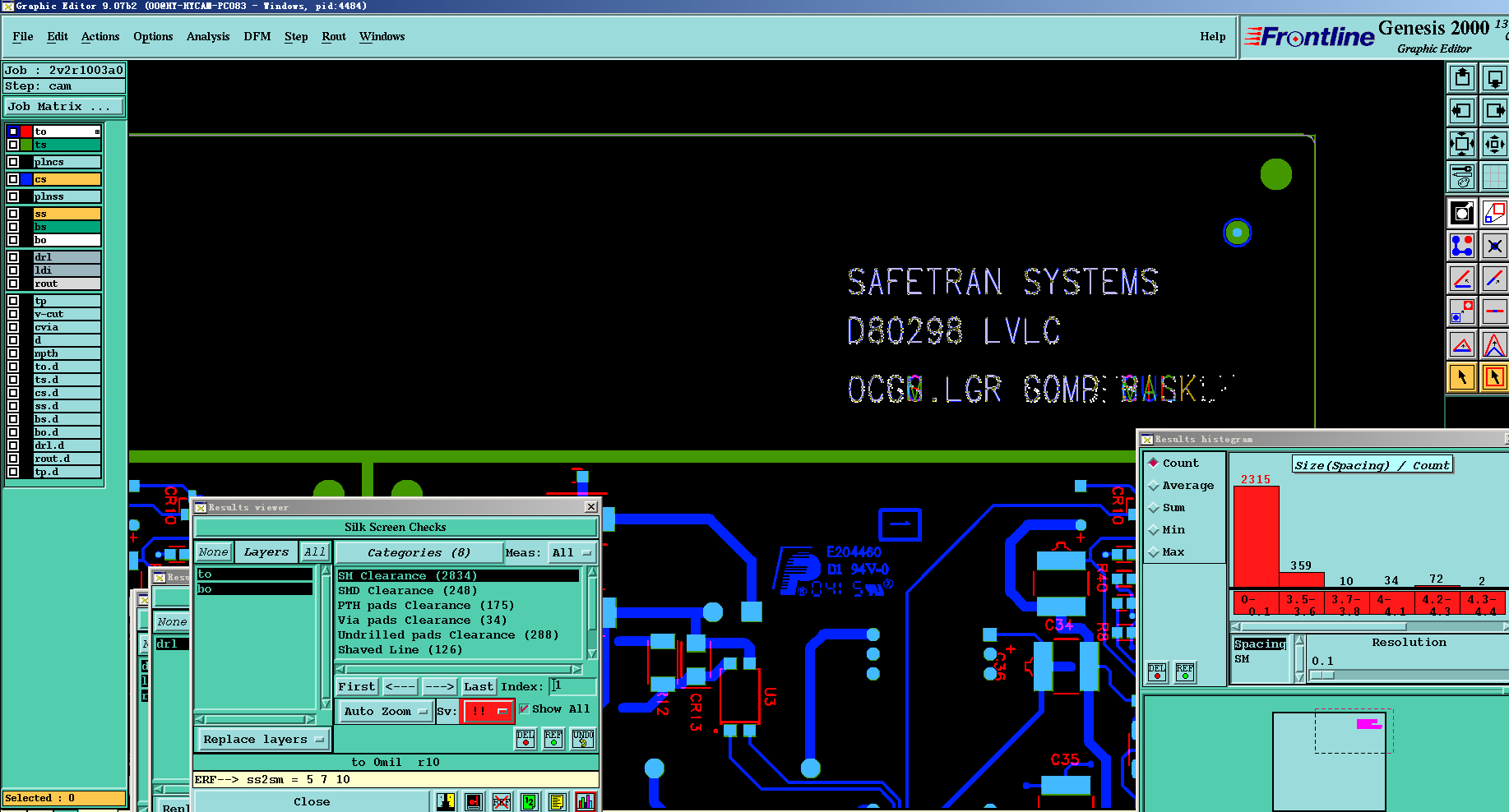Click the yellow notes page icon

pos(558,801)
